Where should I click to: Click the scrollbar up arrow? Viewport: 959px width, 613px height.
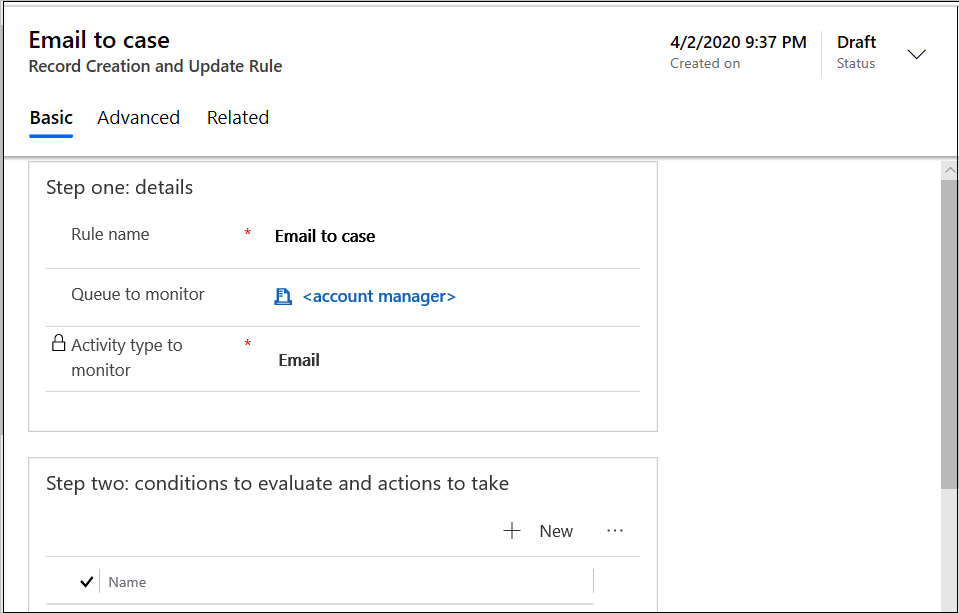(x=949, y=170)
